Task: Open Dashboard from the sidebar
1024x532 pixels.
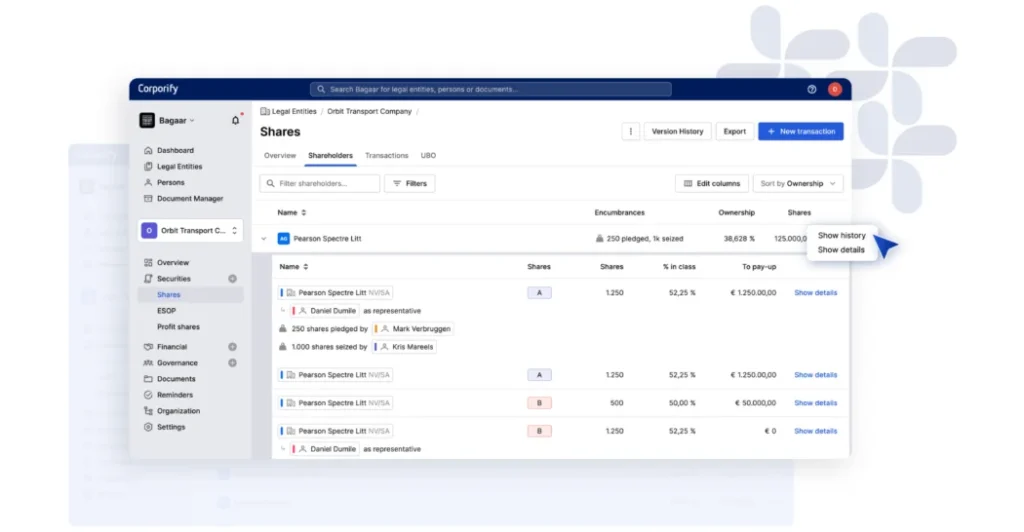Action: click(x=175, y=150)
